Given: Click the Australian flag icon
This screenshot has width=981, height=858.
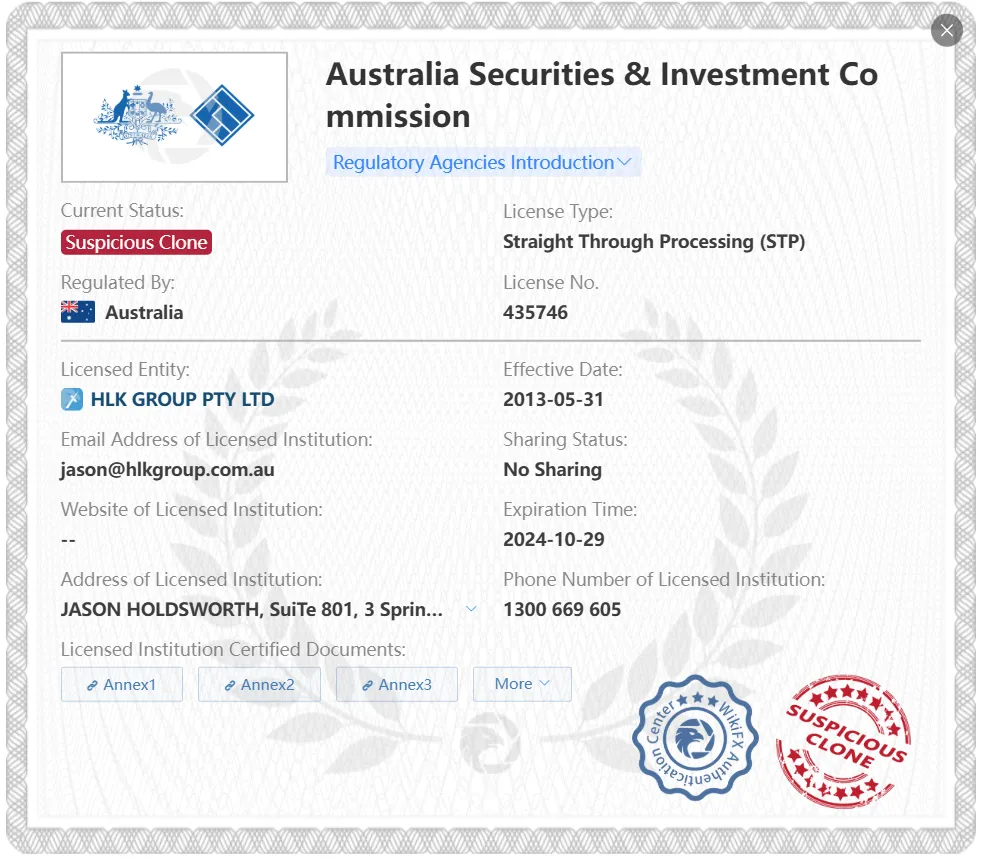Looking at the screenshot, I should coord(78,312).
